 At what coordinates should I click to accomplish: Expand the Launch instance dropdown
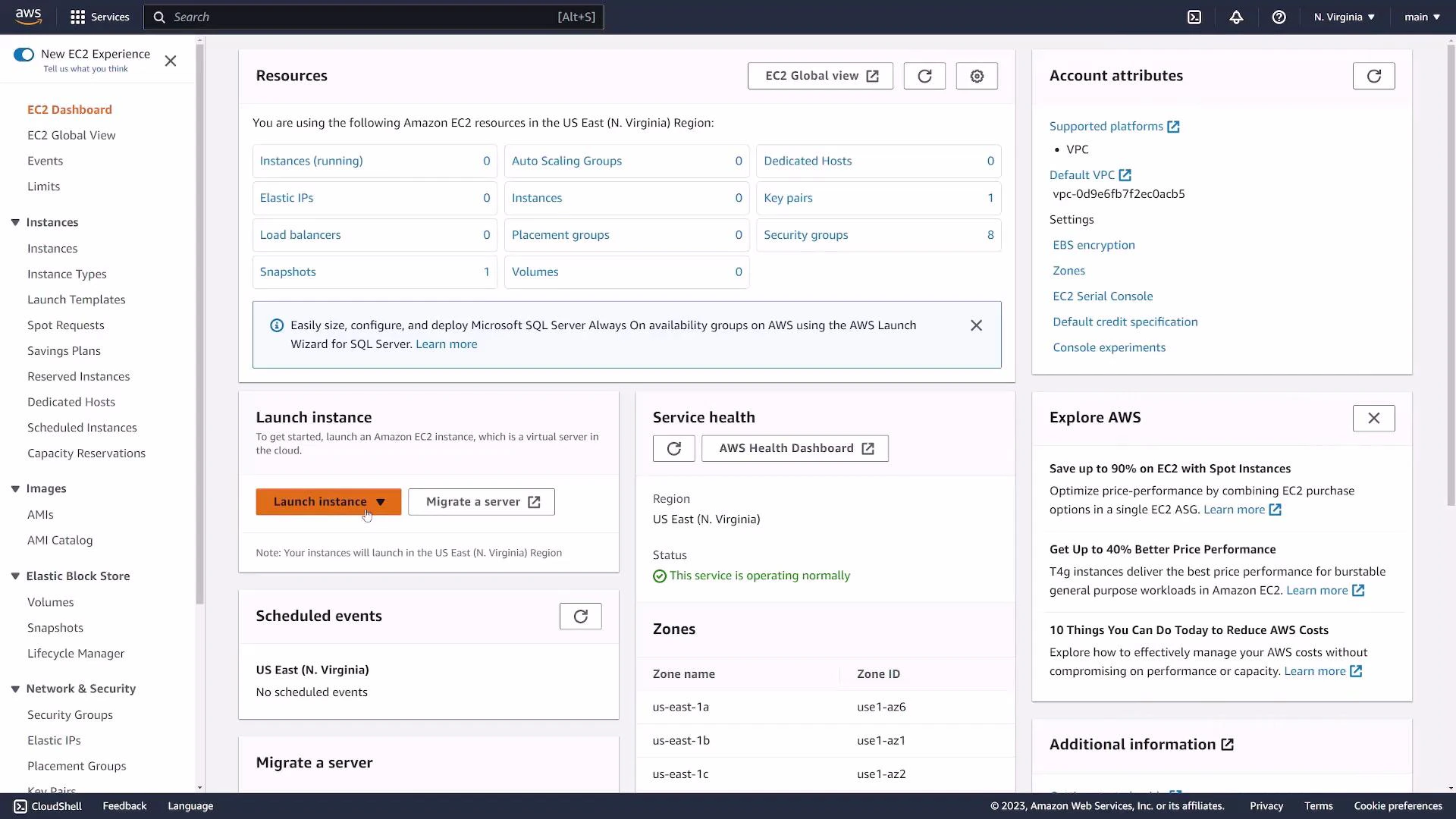pos(379,501)
